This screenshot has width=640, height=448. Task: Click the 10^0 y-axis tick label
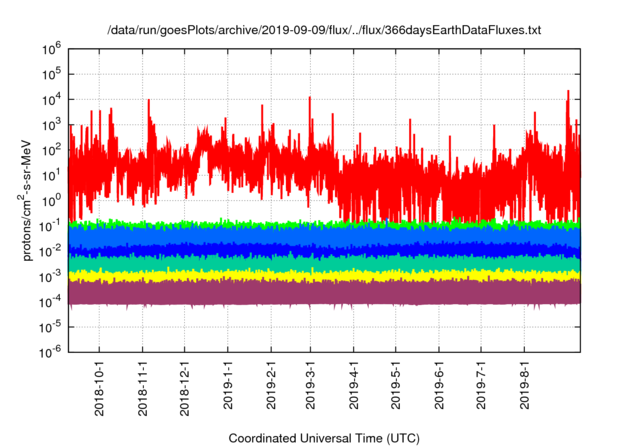point(51,201)
